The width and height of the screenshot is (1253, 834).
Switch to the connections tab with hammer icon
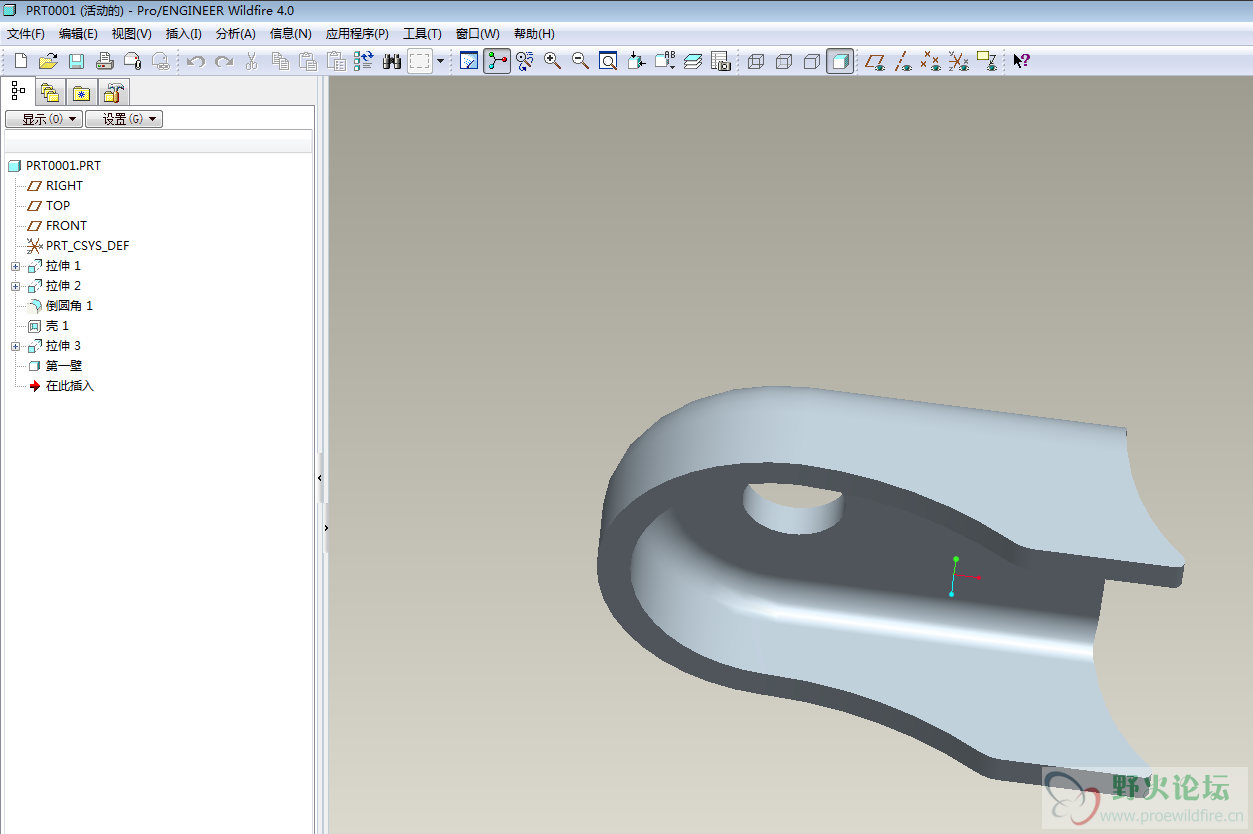click(114, 93)
